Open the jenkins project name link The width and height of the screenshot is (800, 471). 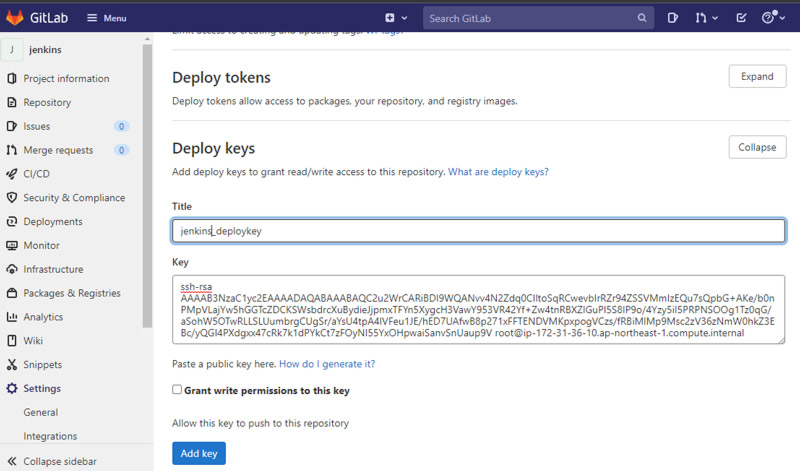(x=45, y=49)
